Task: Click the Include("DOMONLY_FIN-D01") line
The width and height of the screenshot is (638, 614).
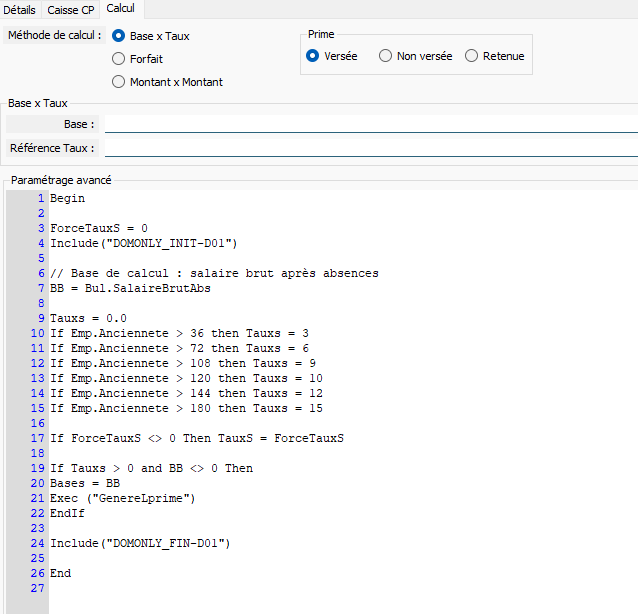Action: point(140,543)
